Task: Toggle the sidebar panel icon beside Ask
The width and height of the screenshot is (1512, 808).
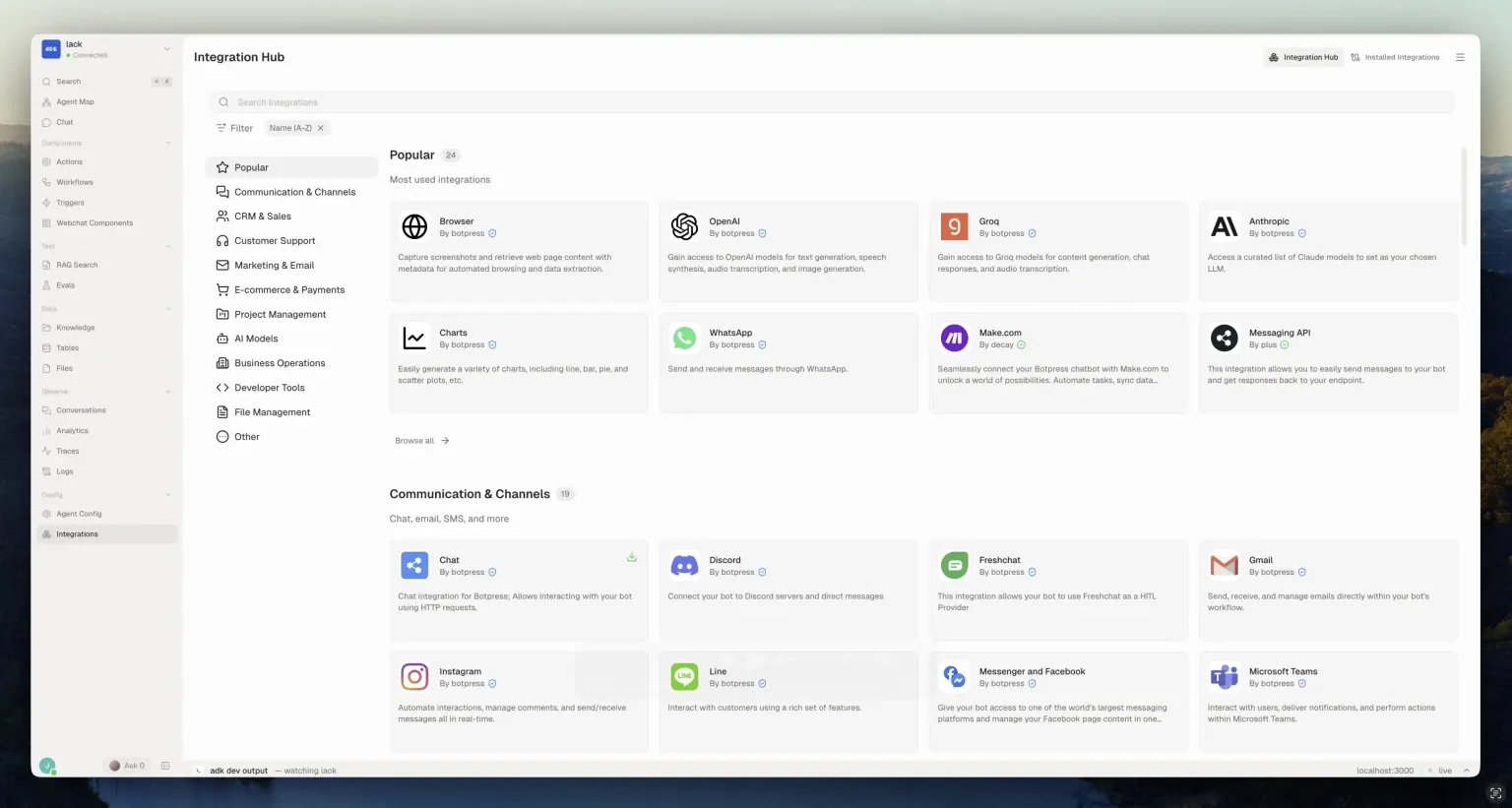Action: [x=165, y=766]
